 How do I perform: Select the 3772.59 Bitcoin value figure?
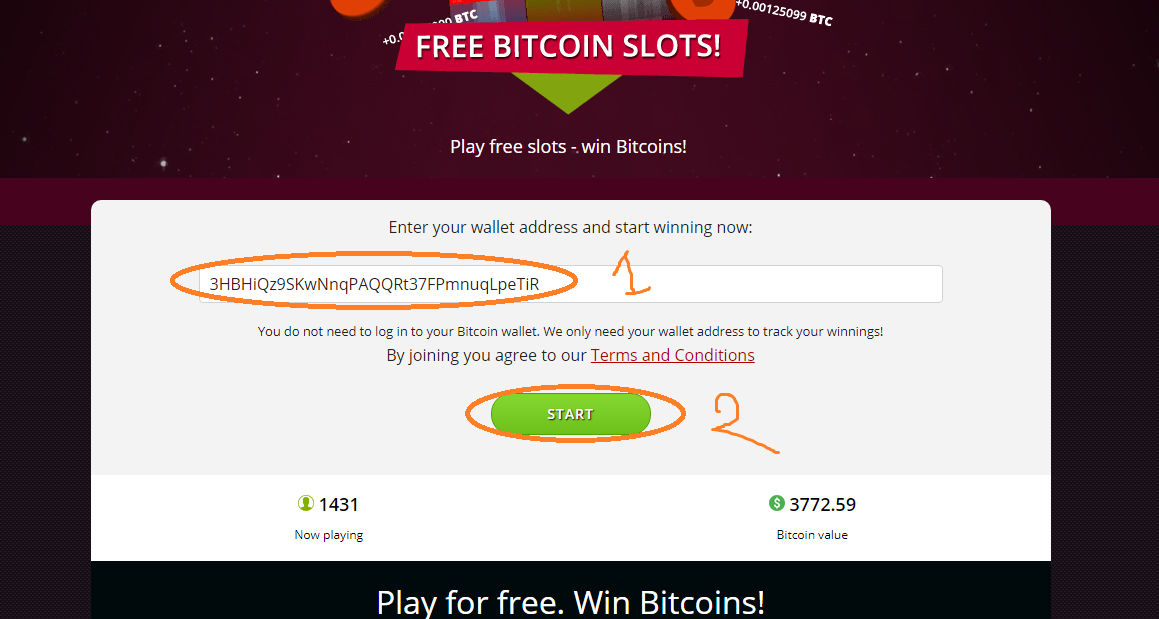point(823,505)
